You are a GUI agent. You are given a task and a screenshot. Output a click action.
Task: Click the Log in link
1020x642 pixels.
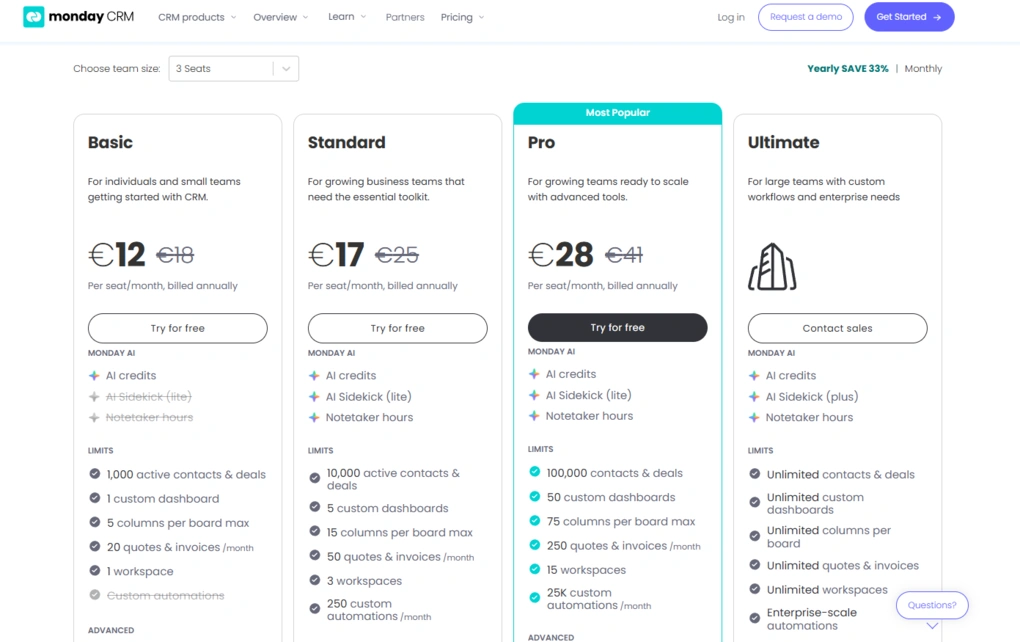pyautogui.click(x=731, y=17)
